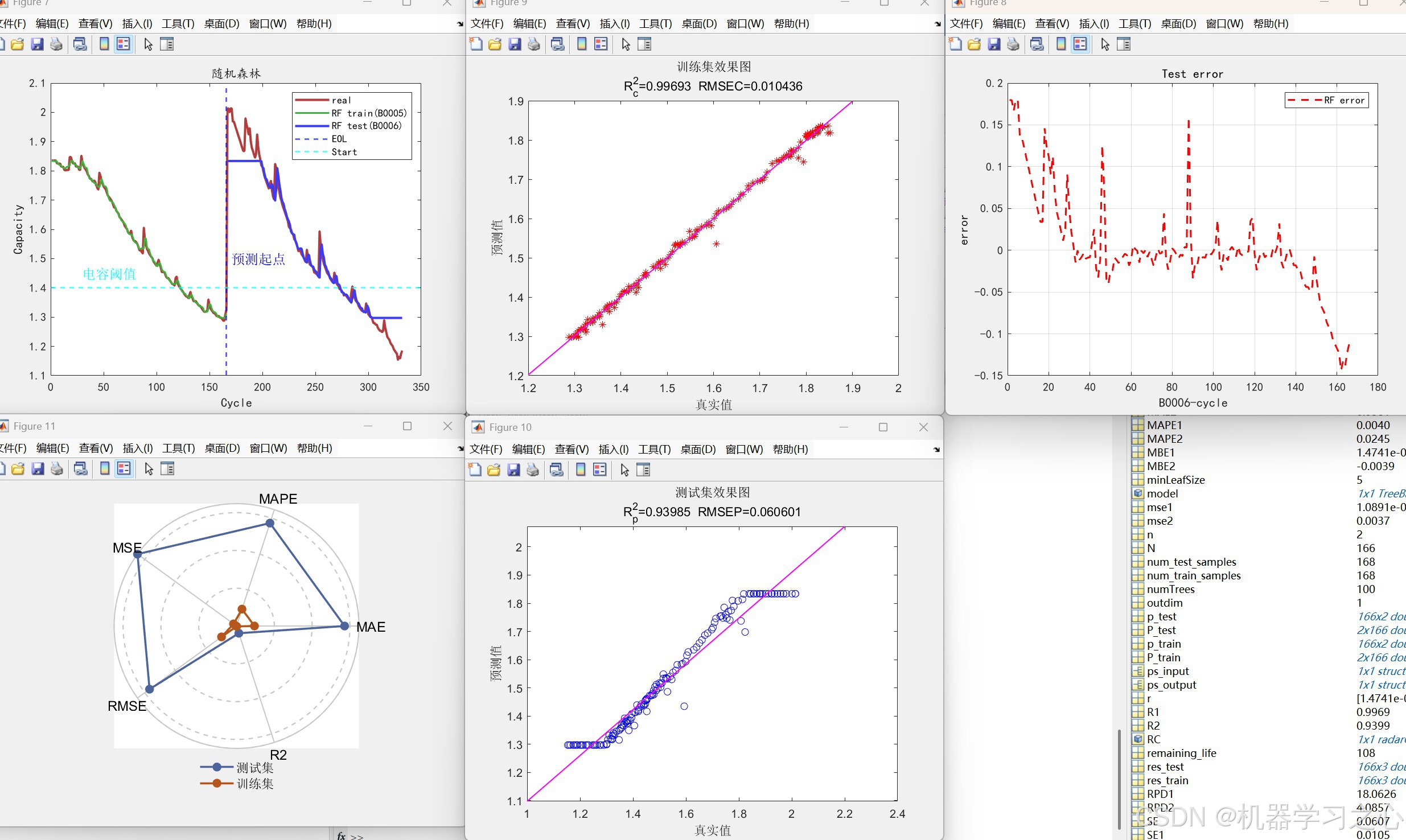Click dock arrow at Figure 9 menu bar right
The height and width of the screenshot is (840, 1406).
pos(938,24)
